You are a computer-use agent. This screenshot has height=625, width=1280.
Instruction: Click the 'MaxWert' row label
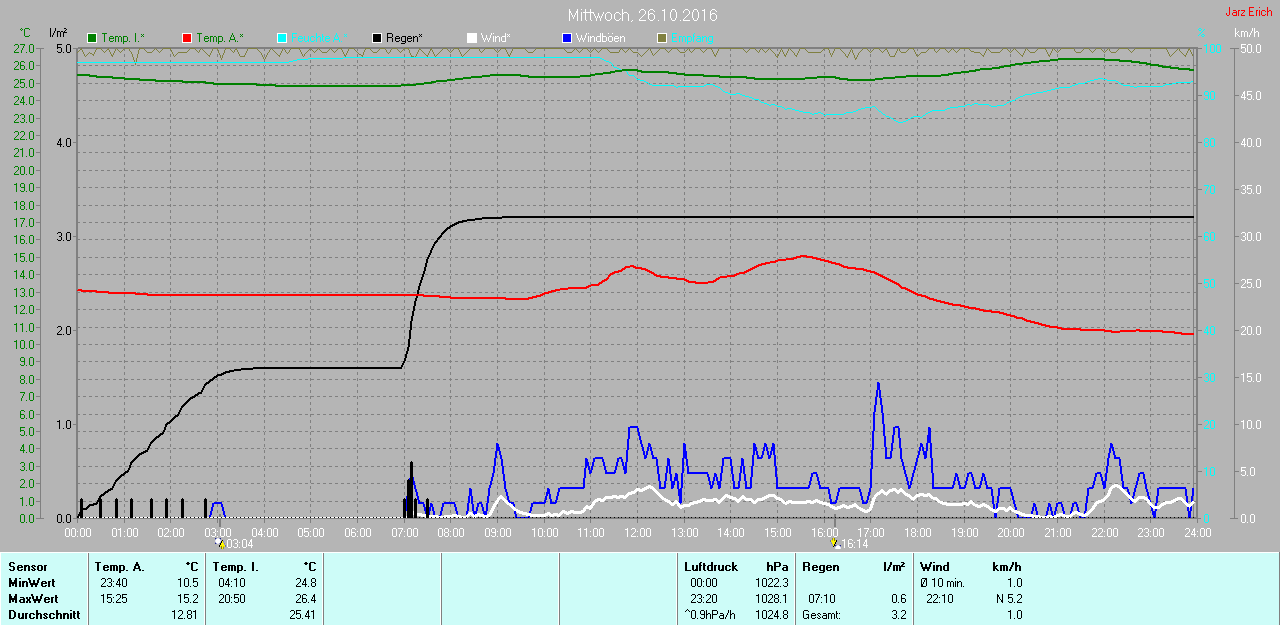point(32,599)
